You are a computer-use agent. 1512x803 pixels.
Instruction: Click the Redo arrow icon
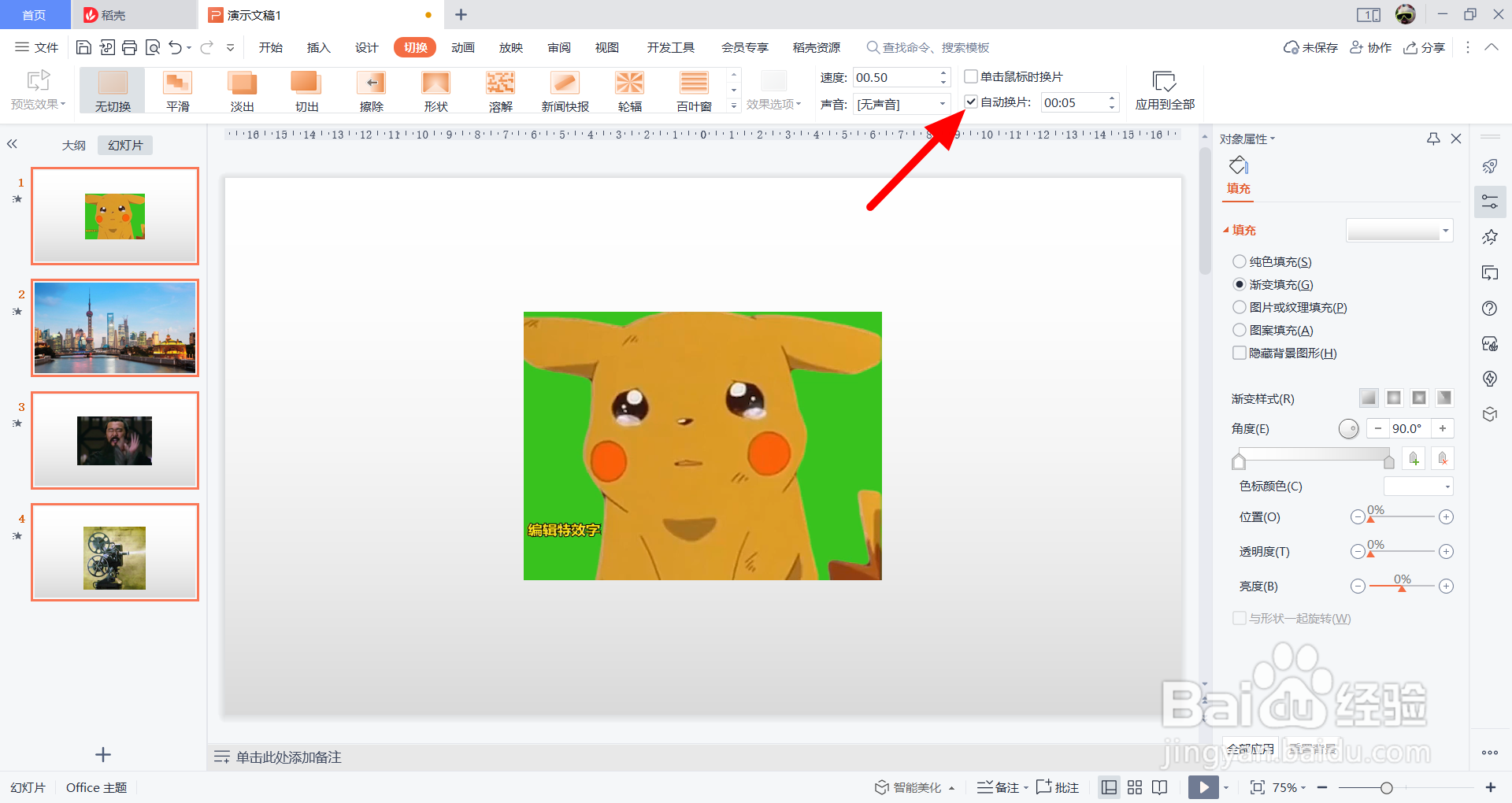pos(206,47)
